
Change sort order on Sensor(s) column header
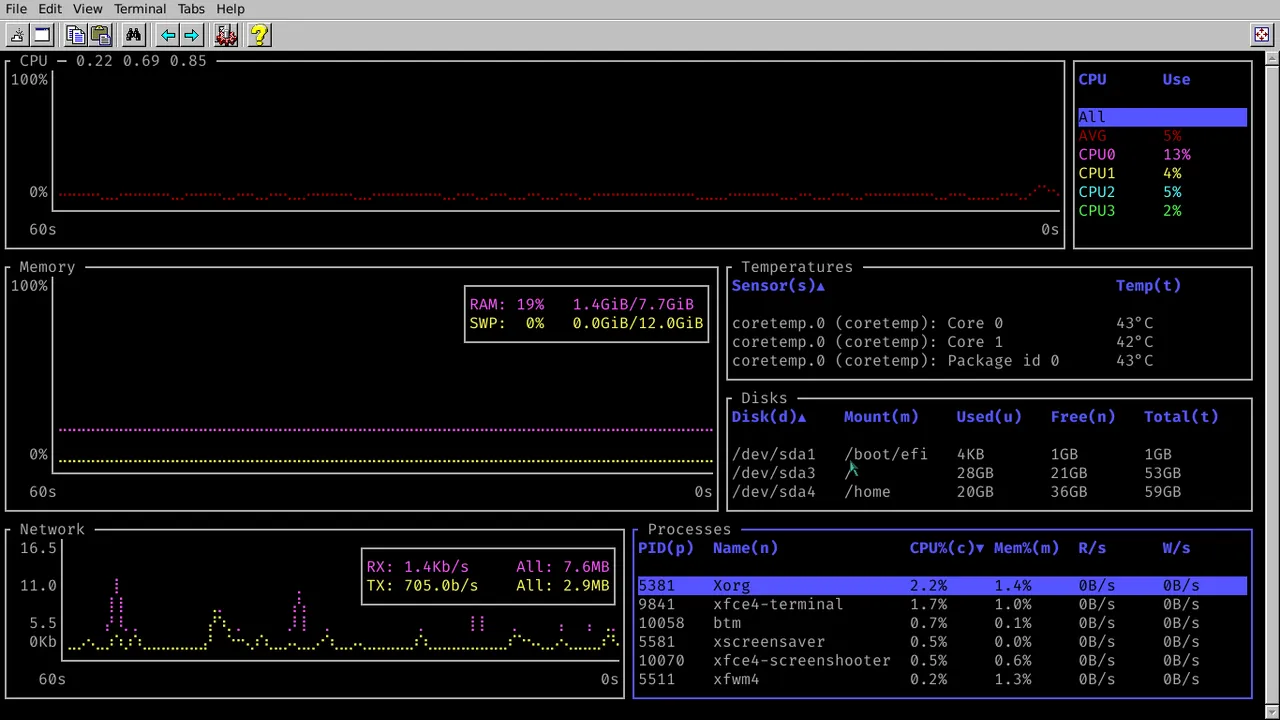coord(778,285)
